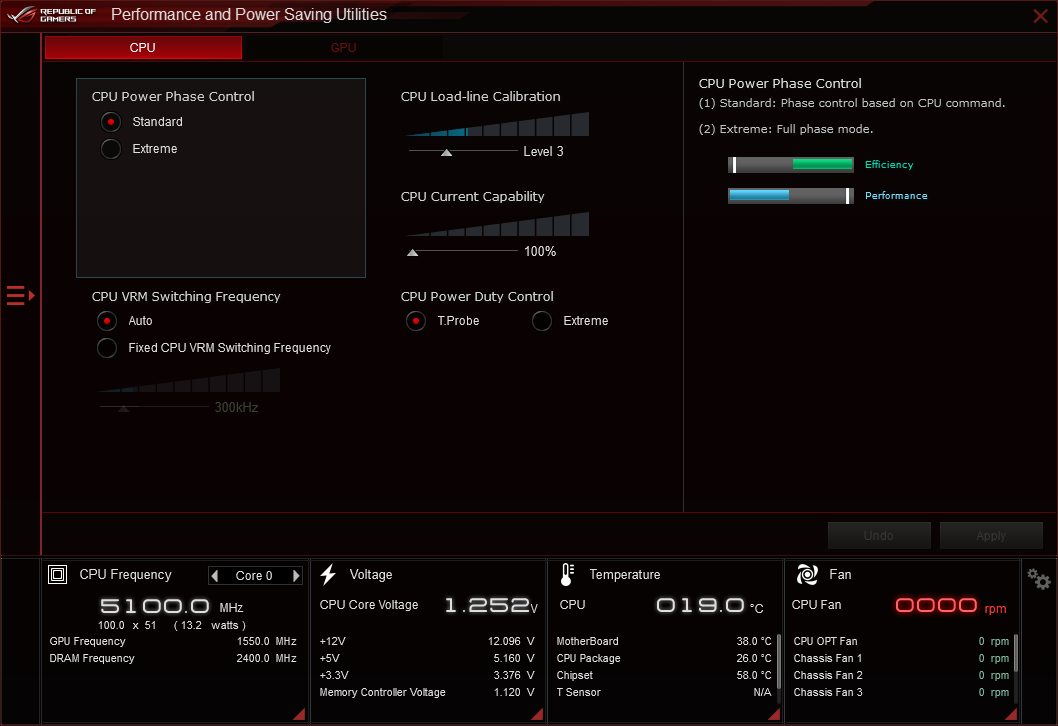Close the Performance and Power Saving window

pos(1040,16)
